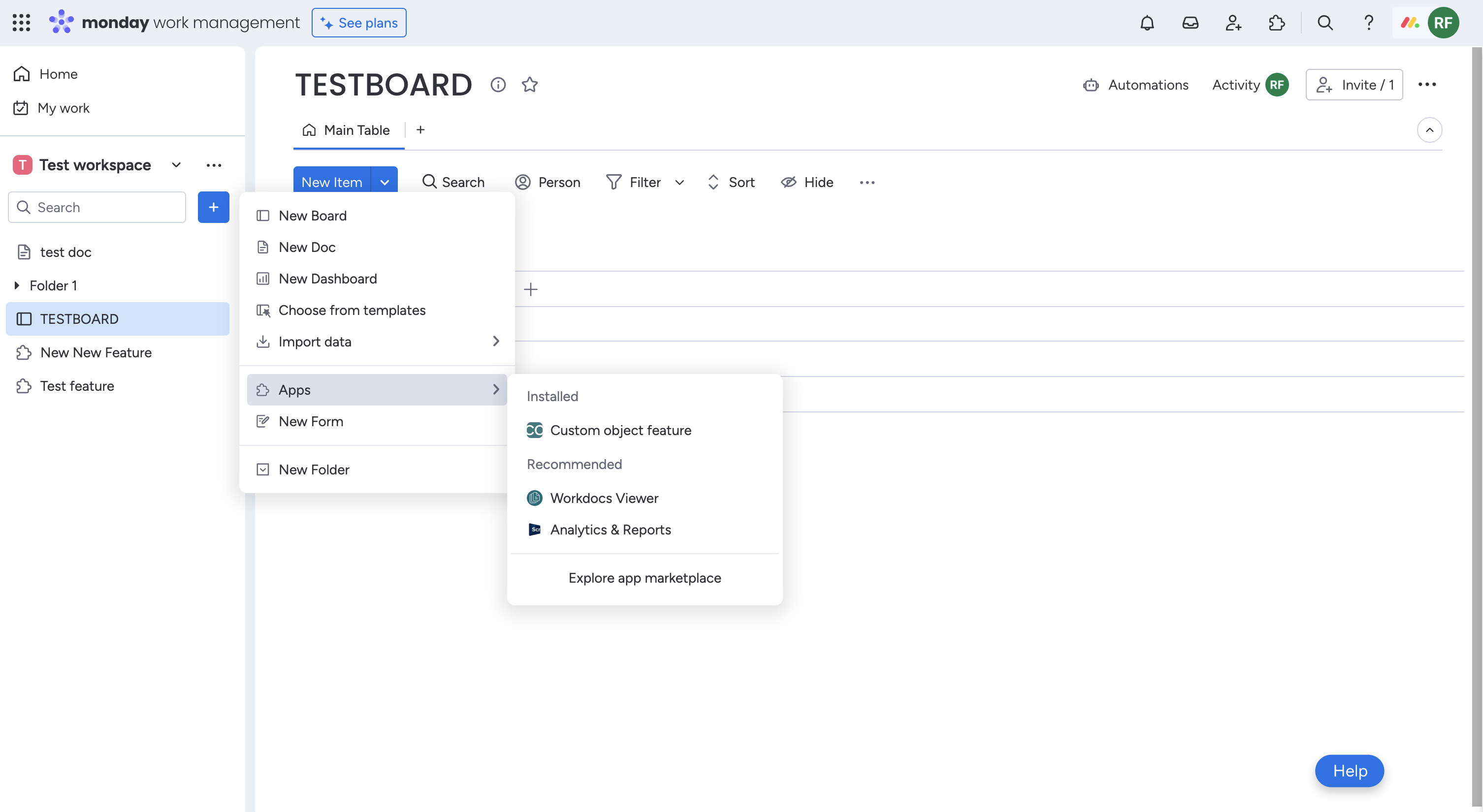Select New Dashboard from the menu

(327, 279)
